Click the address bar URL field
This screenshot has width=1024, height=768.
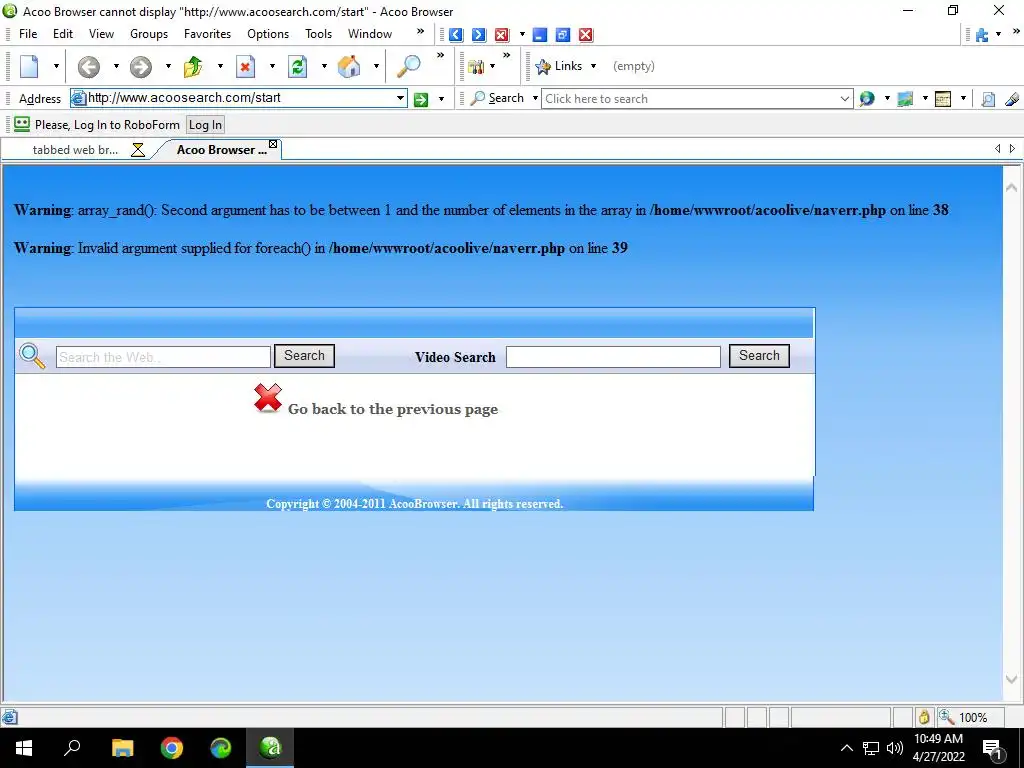[x=240, y=98]
